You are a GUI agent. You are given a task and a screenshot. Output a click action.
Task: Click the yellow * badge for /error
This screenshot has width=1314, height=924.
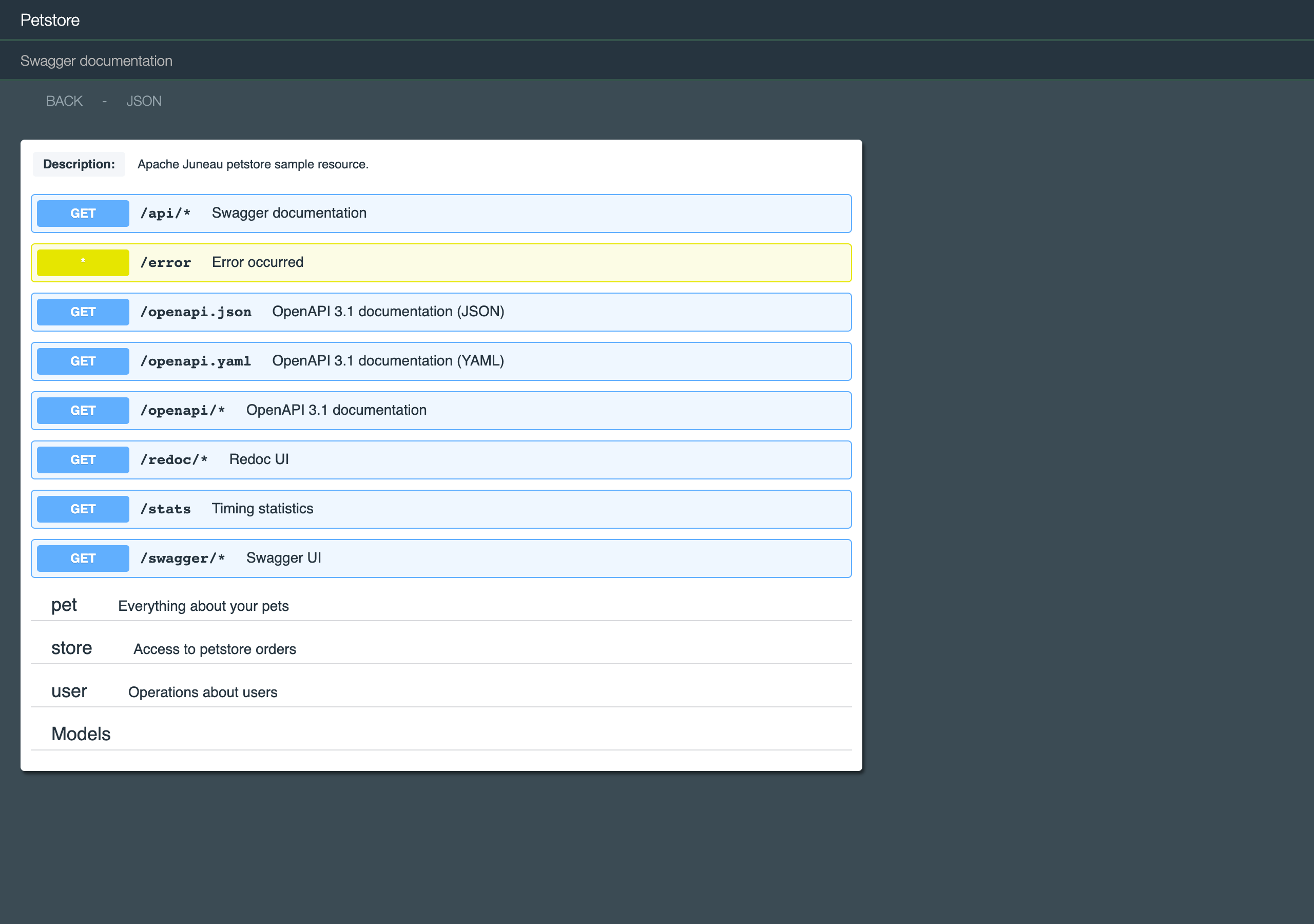pos(83,263)
